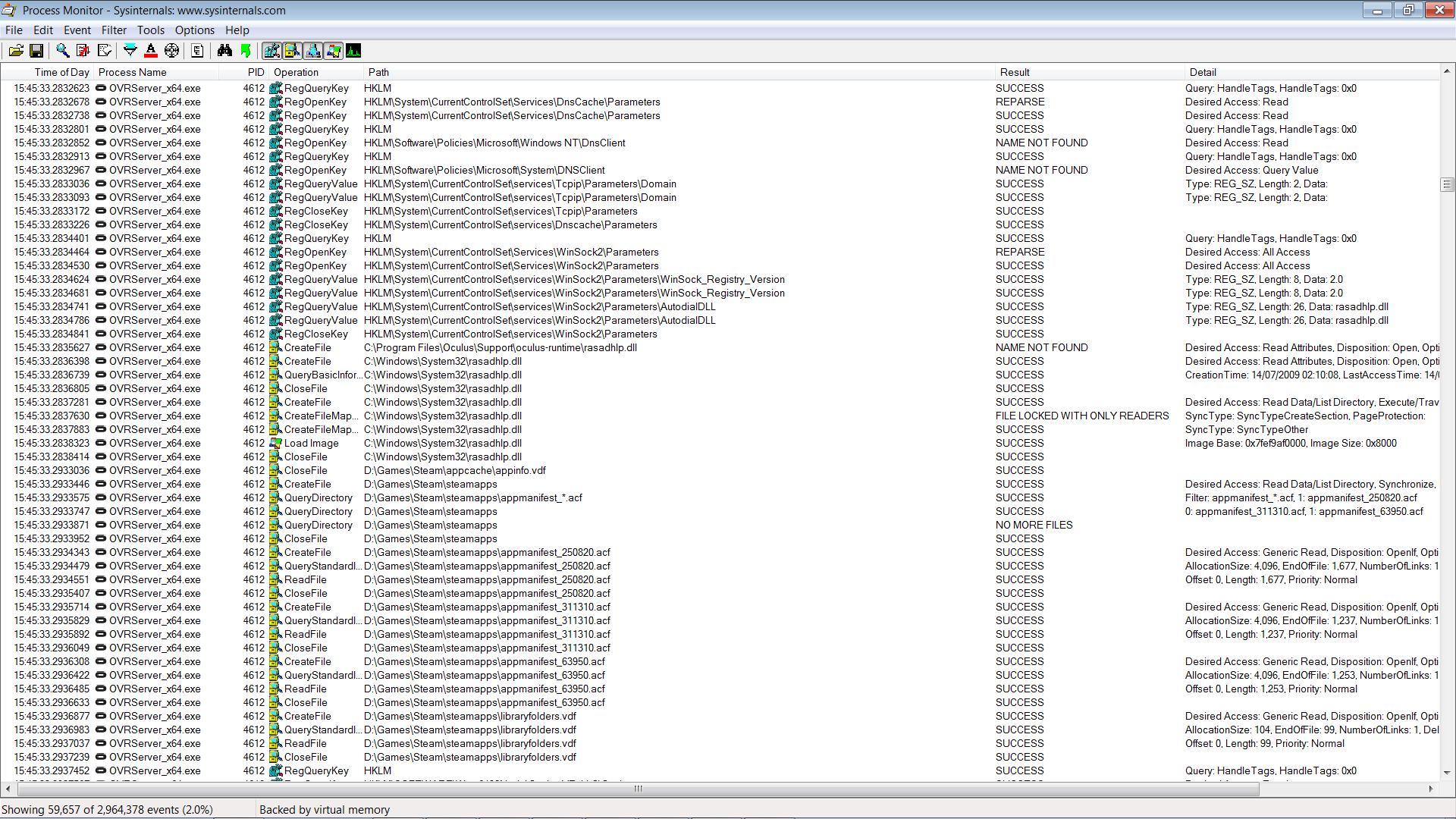The width and height of the screenshot is (1456, 819).
Task: Select the Desired Access: Query Value detail
Action: click(x=1252, y=171)
